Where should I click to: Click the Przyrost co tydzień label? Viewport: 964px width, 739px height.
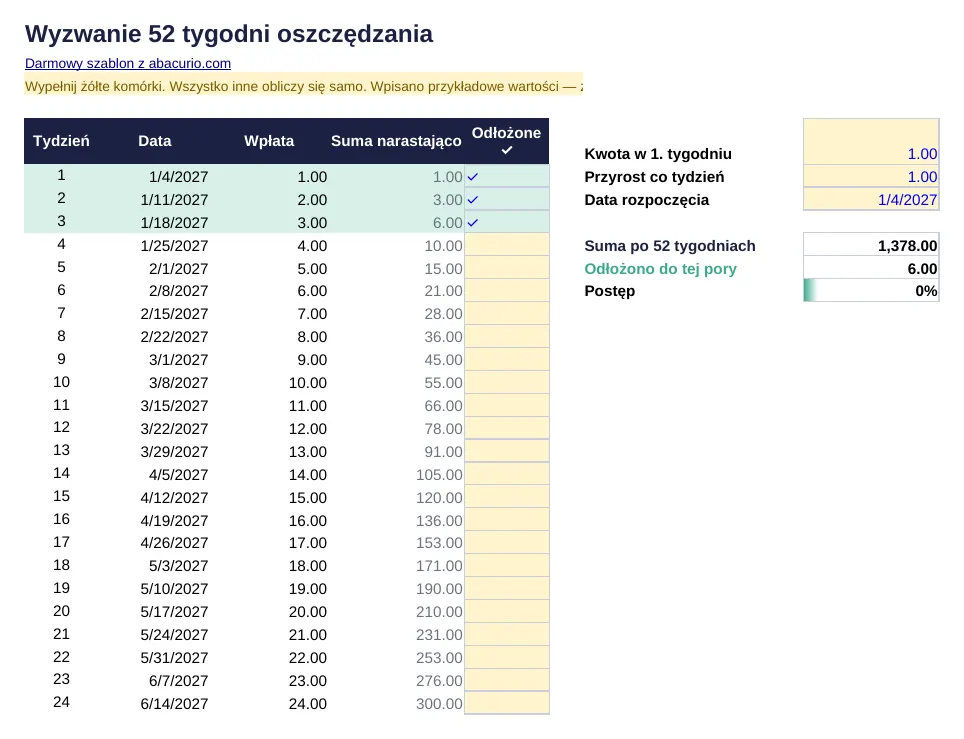pos(654,177)
